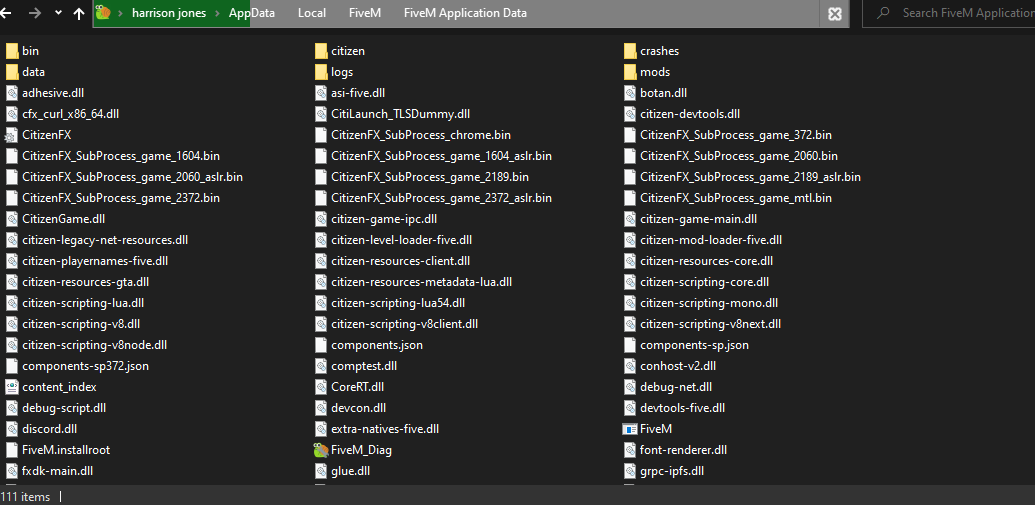The image size is (1035, 505).
Task: Select citizen-devtools.dll file name
Action: pyautogui.click(x=690, y=114)
